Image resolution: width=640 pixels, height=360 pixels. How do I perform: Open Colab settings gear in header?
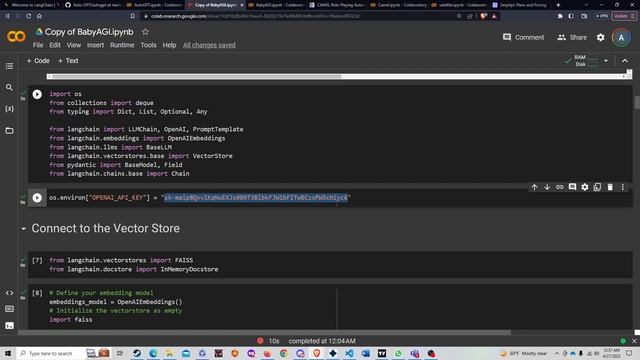tap(600, 37)
